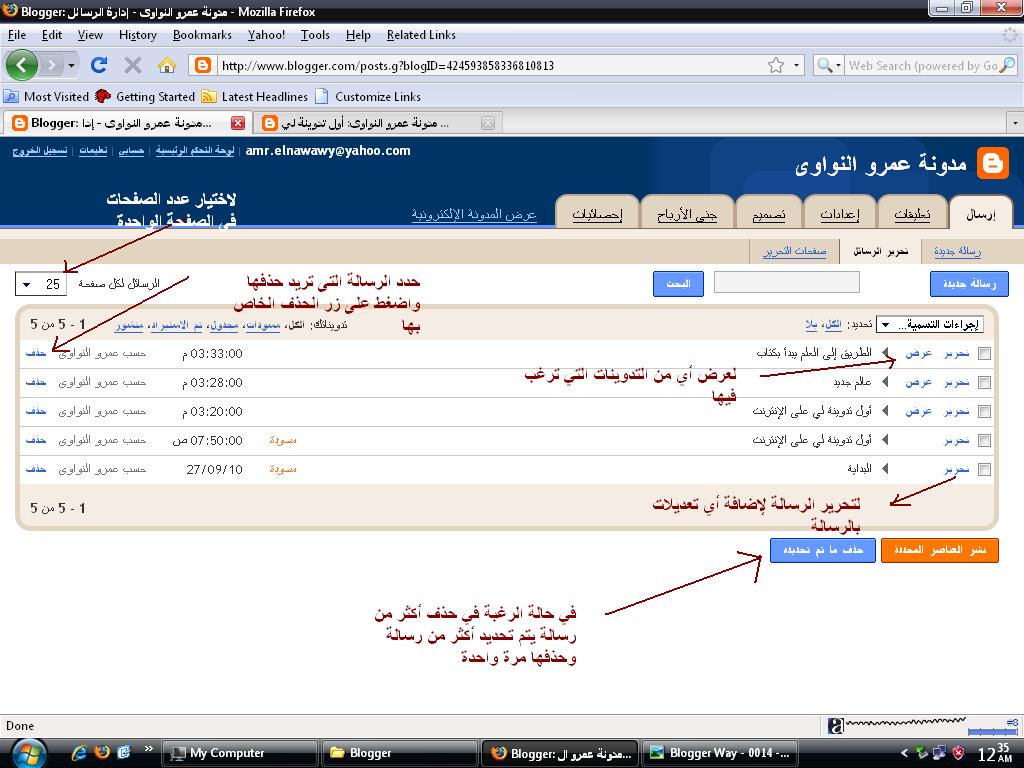1024x768 pixels.
Task: Click the search magnifier at the search box's right end
Action: 1008,65
